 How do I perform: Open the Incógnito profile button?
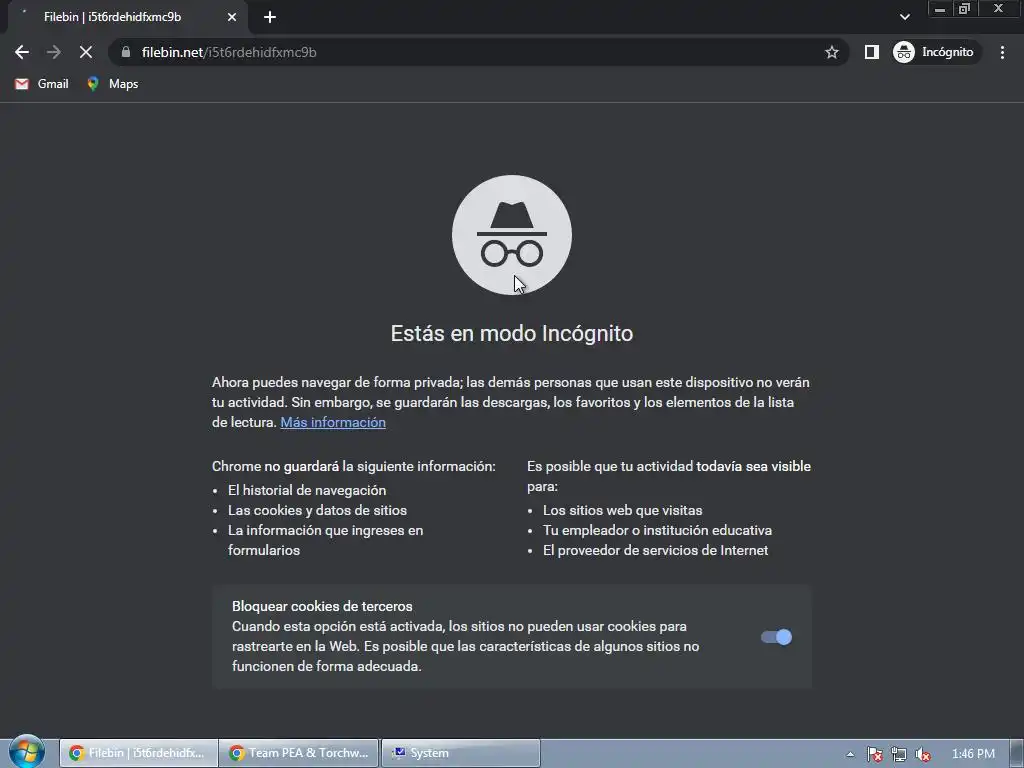(x=935, y=52)
